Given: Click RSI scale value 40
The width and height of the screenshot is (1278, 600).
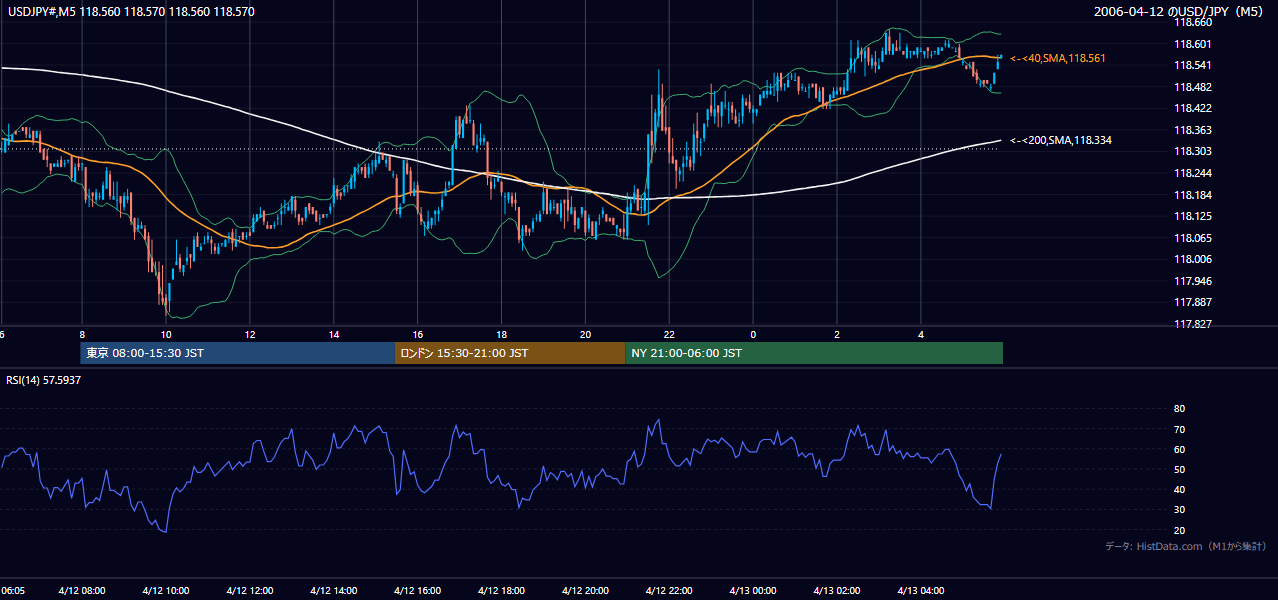Looking at the screenshot, I should pyautogui.click(x=1179, y=489).
